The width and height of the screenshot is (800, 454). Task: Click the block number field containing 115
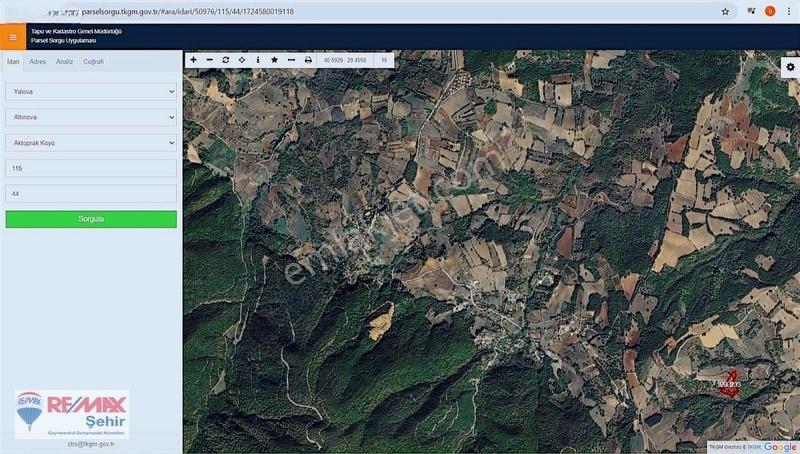[91, 168]
